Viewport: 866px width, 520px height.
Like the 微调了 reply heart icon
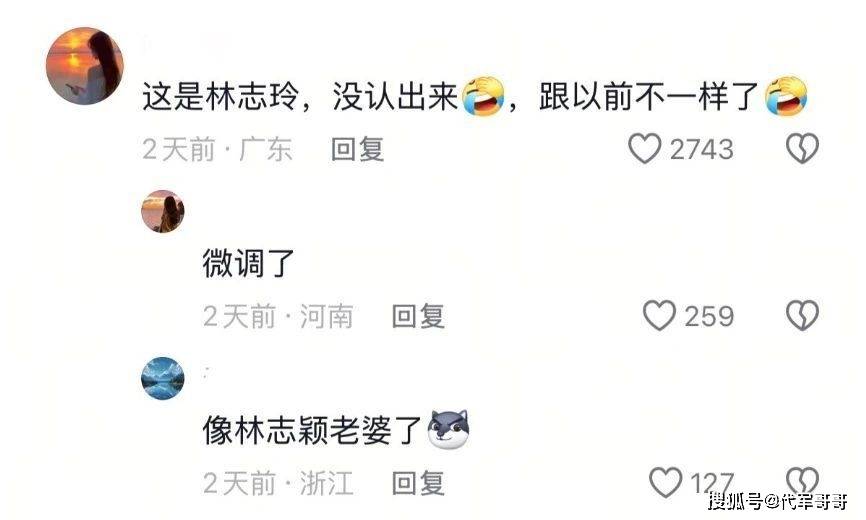coord(659,316)
